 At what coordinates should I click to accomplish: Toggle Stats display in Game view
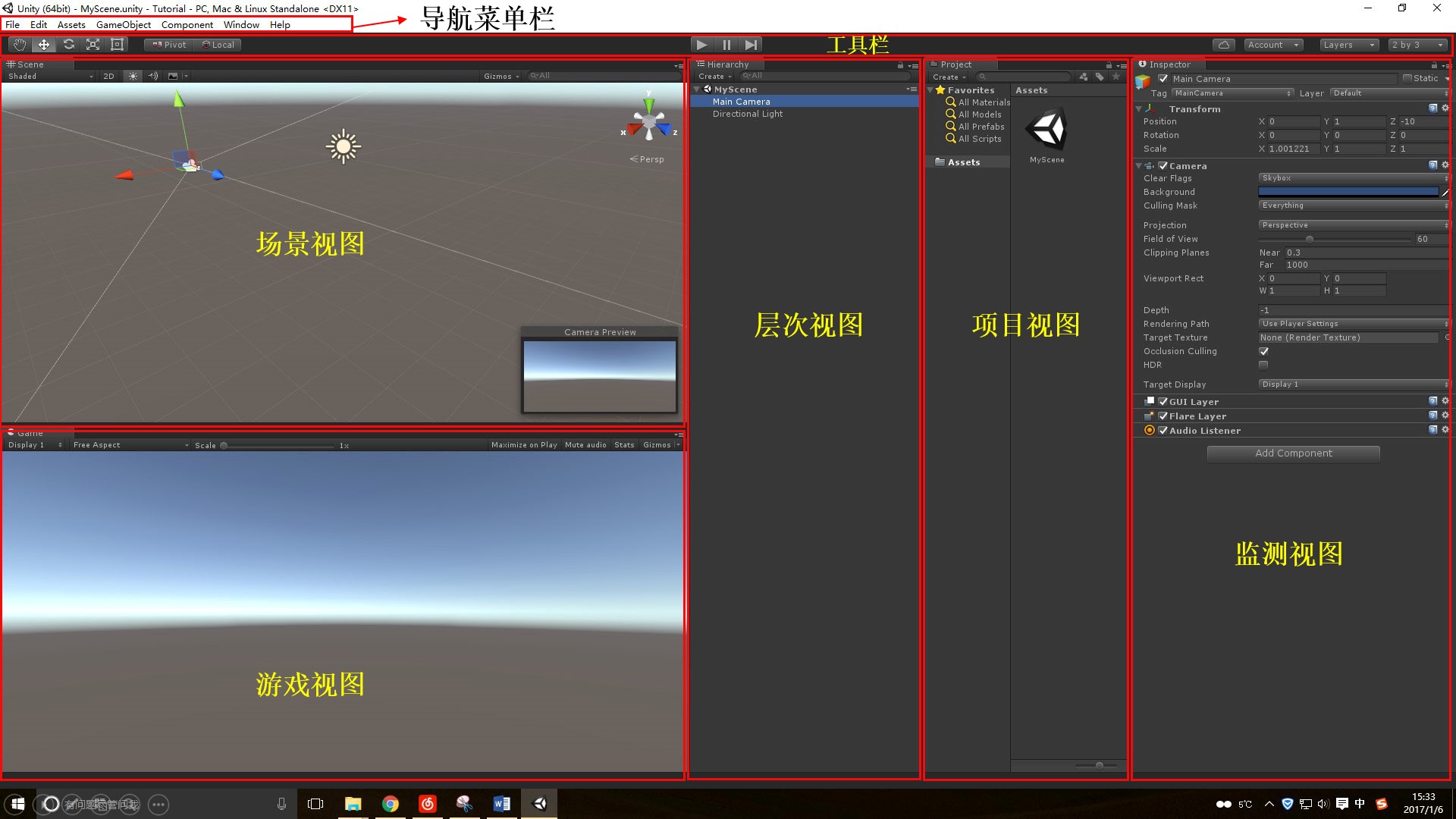[623, 444]
